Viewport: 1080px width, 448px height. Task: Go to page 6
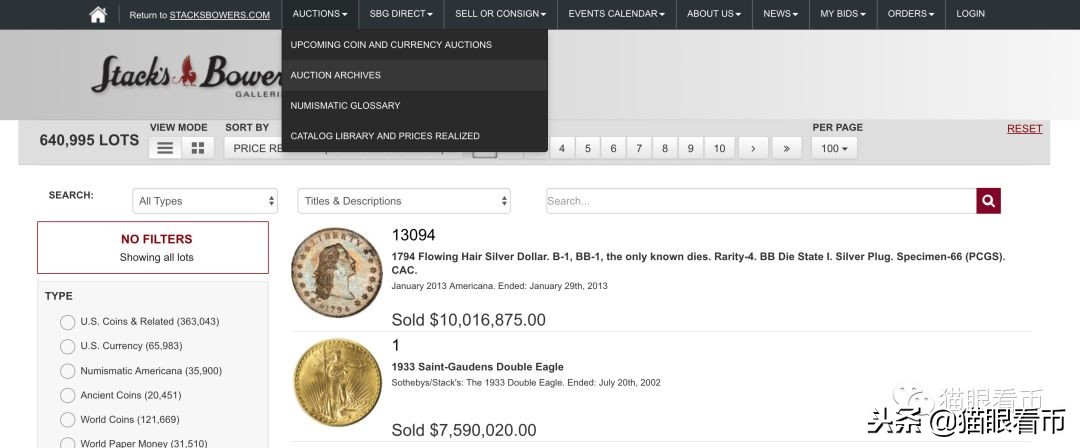(613, 148)
